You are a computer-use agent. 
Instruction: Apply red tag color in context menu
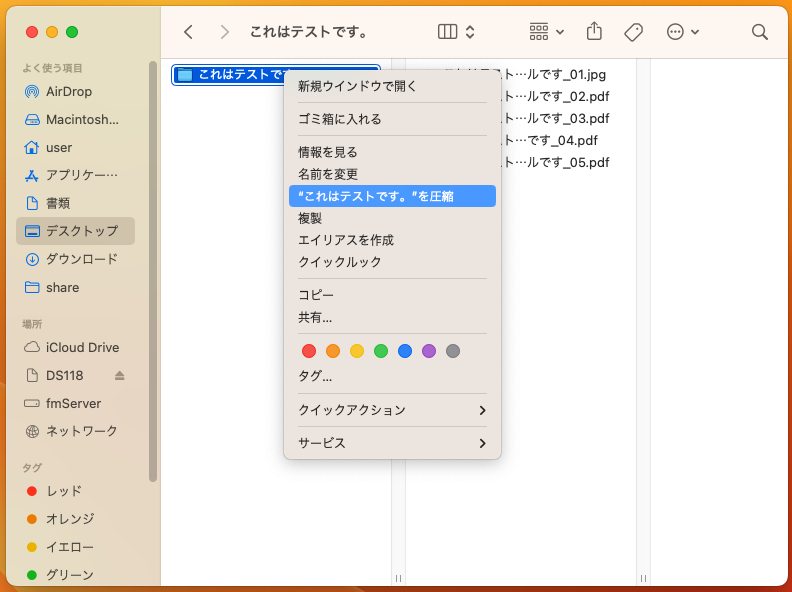309,351
